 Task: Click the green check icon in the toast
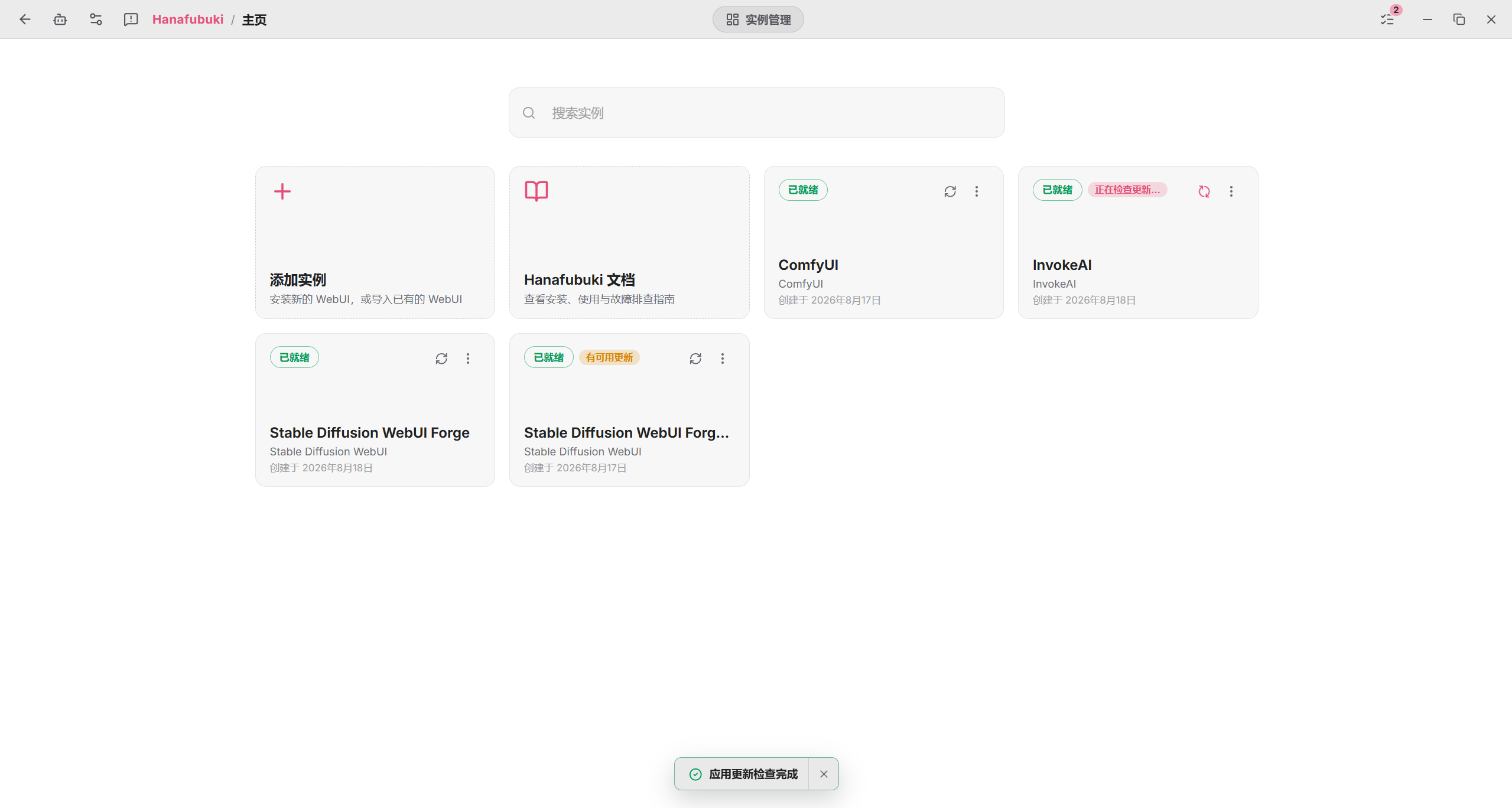(x=696, y=774)
